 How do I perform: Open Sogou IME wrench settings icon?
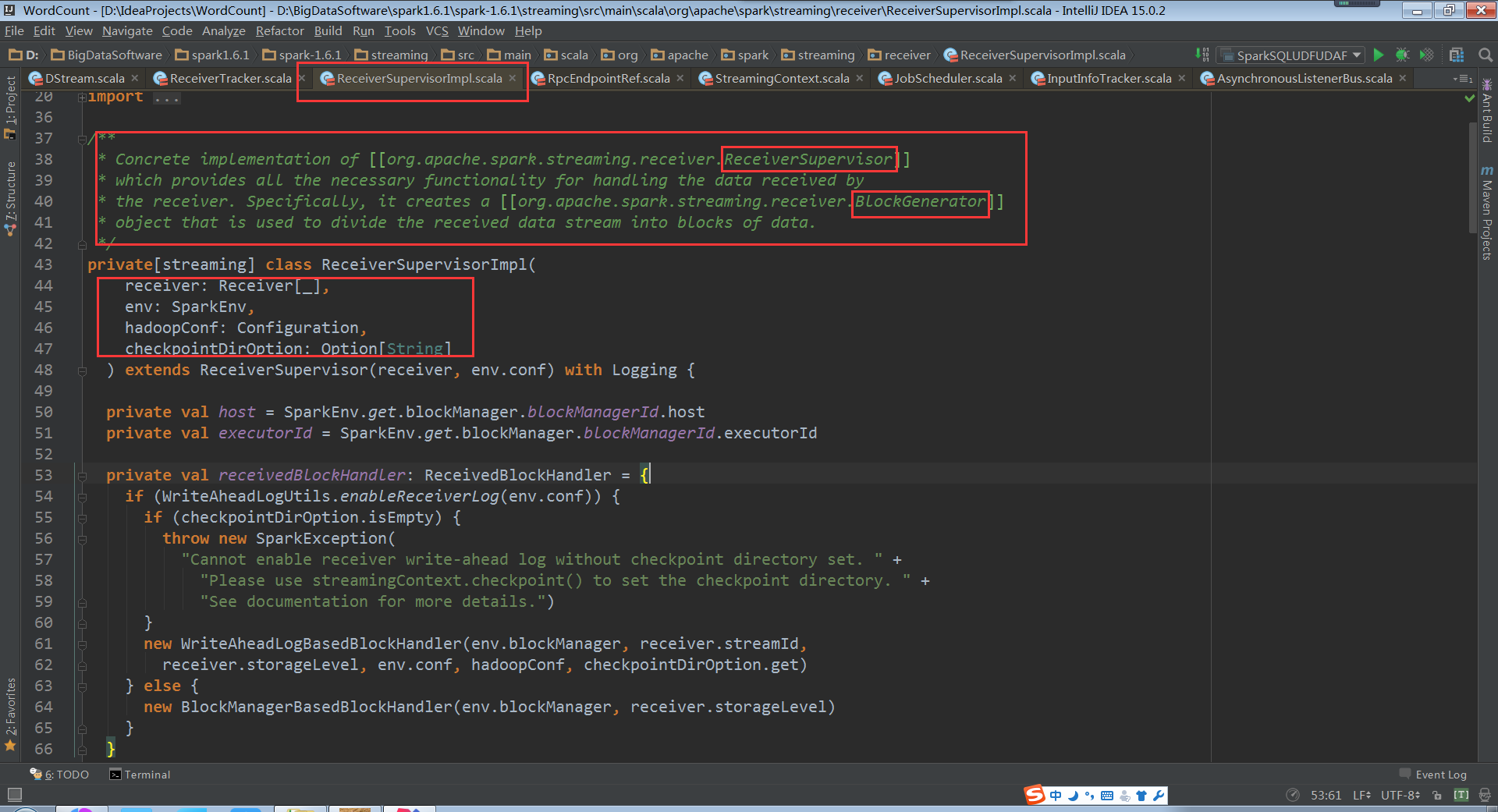(x=1159, y=796)
